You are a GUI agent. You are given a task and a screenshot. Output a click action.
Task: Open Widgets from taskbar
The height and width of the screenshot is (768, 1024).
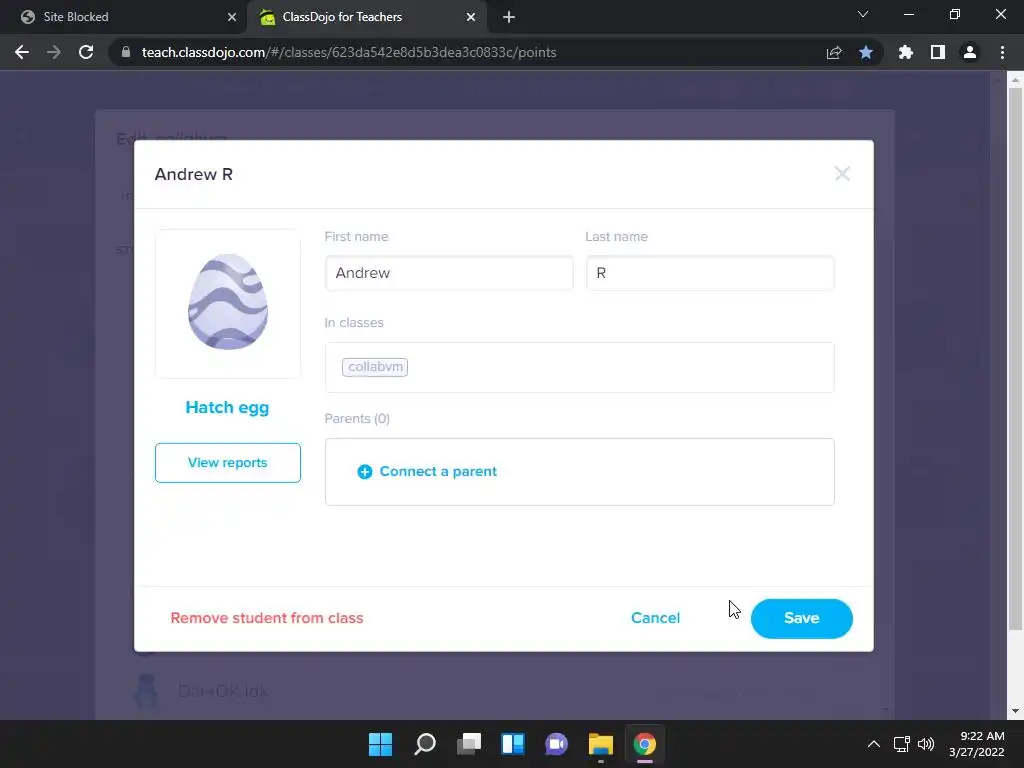pos(513,744)
